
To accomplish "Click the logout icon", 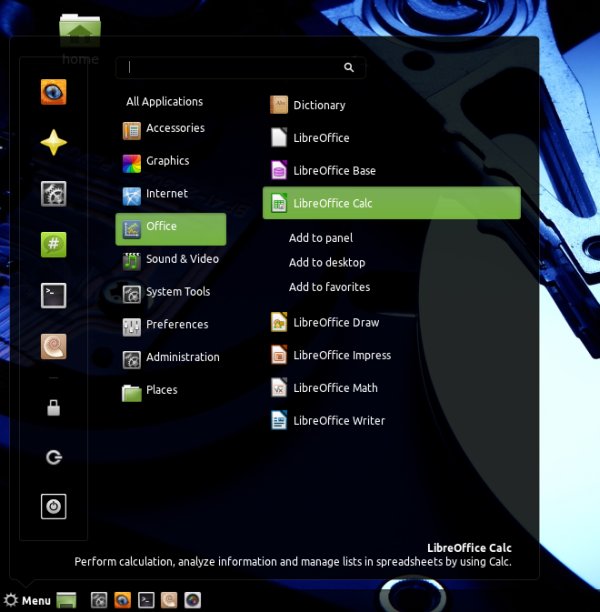I will 53,457.
